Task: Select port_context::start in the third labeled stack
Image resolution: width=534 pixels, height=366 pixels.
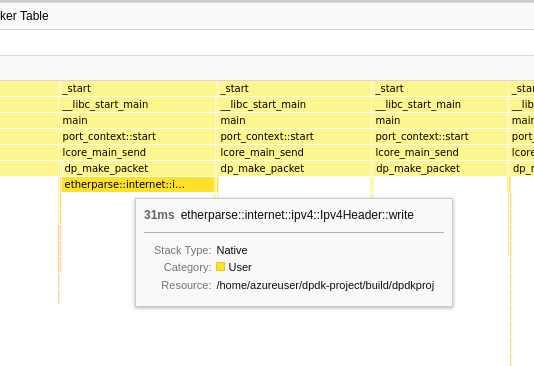Action: (440, 136)
